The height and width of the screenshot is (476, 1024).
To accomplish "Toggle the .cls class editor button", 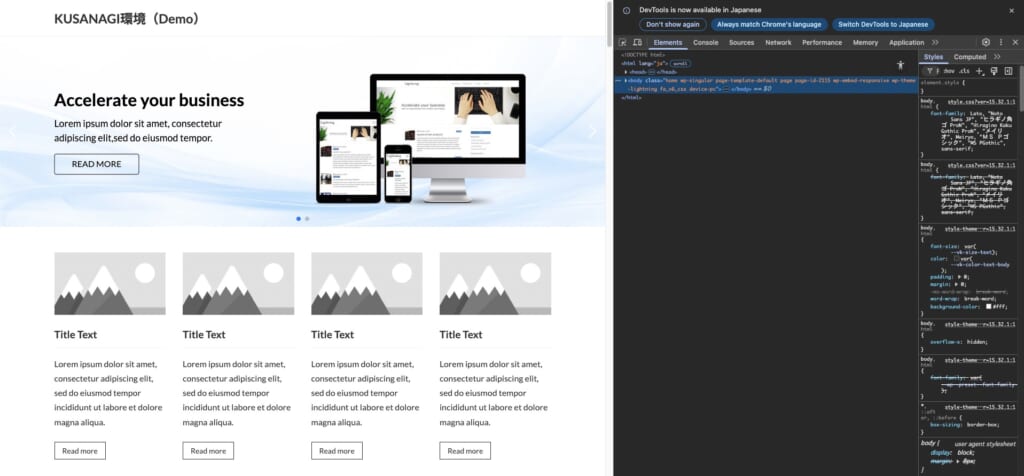I will point(964,71).
